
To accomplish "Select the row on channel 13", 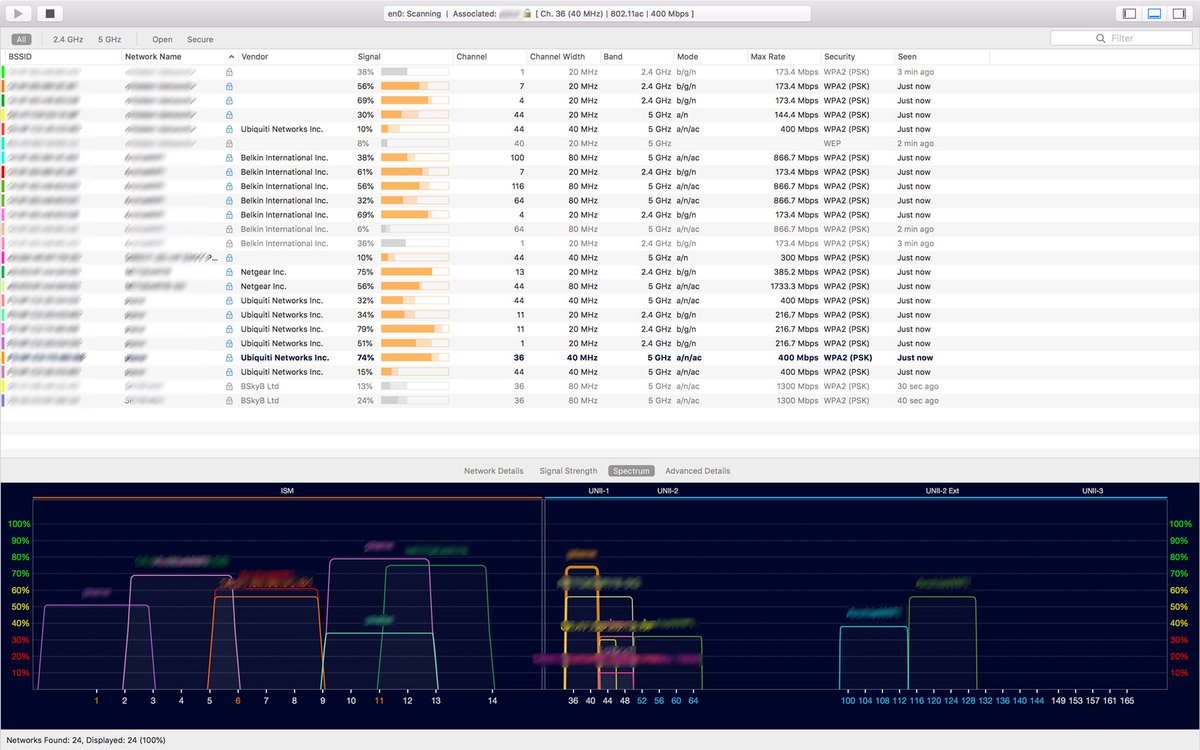I will [x=600, y=272].
